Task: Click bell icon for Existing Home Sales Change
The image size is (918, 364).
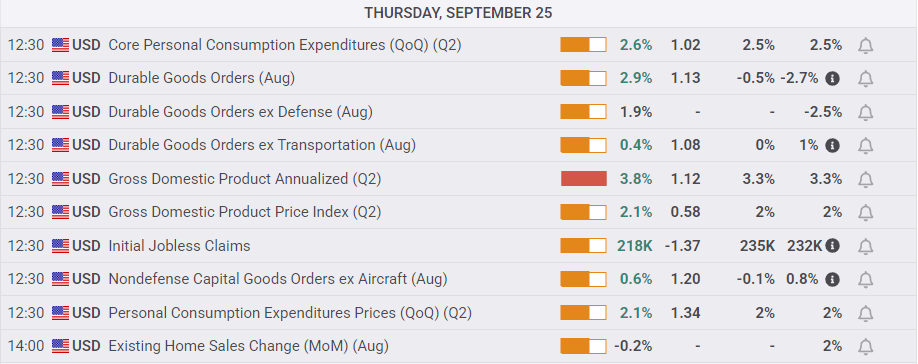Action: coord(865,347)
